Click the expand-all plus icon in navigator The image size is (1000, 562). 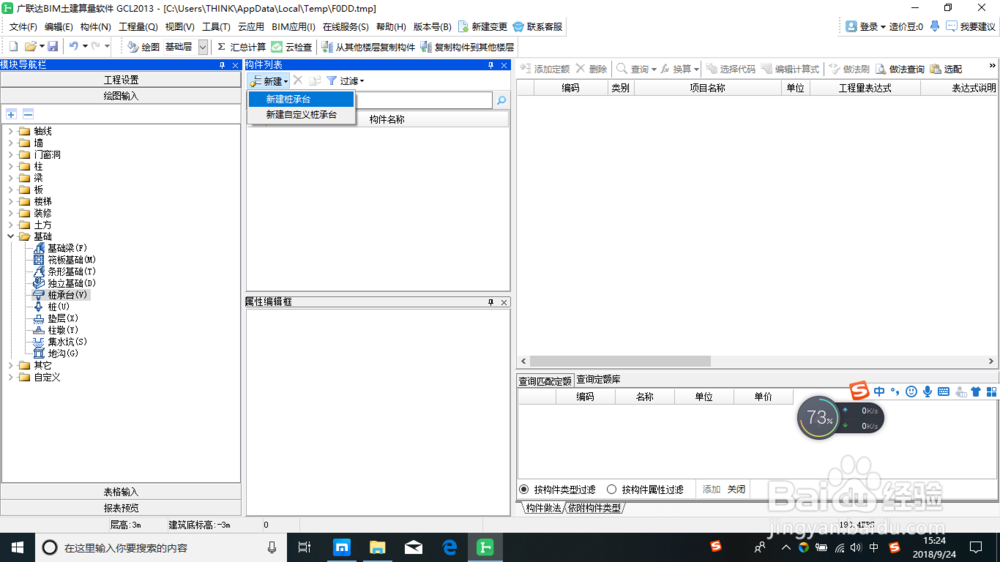click(11, 114)
